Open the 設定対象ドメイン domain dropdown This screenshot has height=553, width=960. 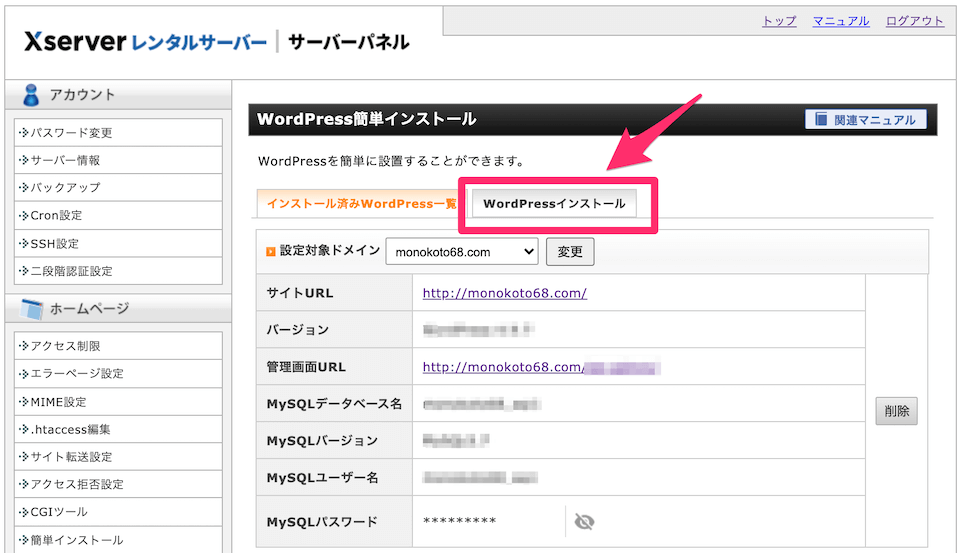tap(462, 252)
